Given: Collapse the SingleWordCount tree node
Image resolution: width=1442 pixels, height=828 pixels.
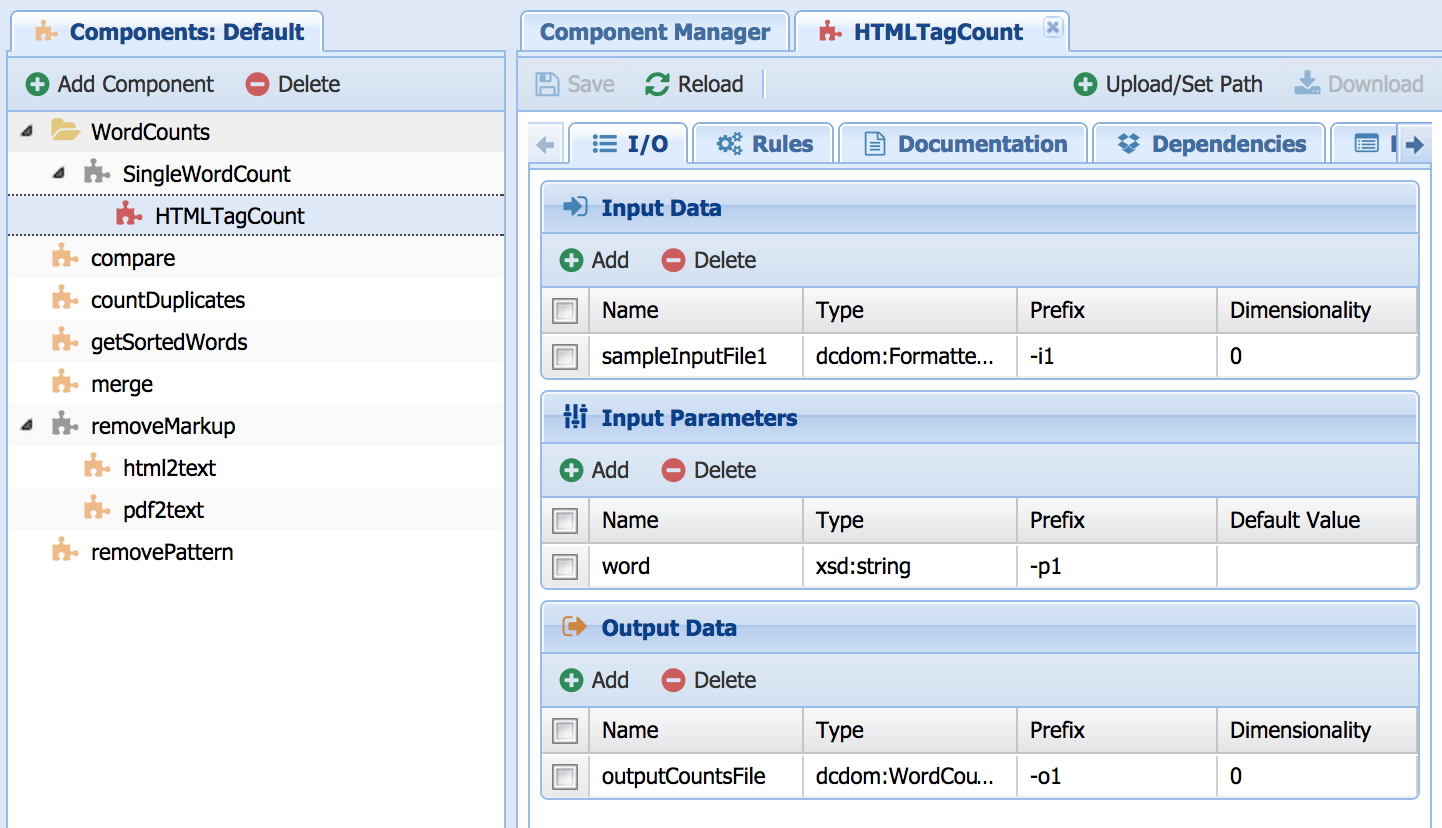Looking at the screenshot, I should pyautogui.click(x=59, y=174).
